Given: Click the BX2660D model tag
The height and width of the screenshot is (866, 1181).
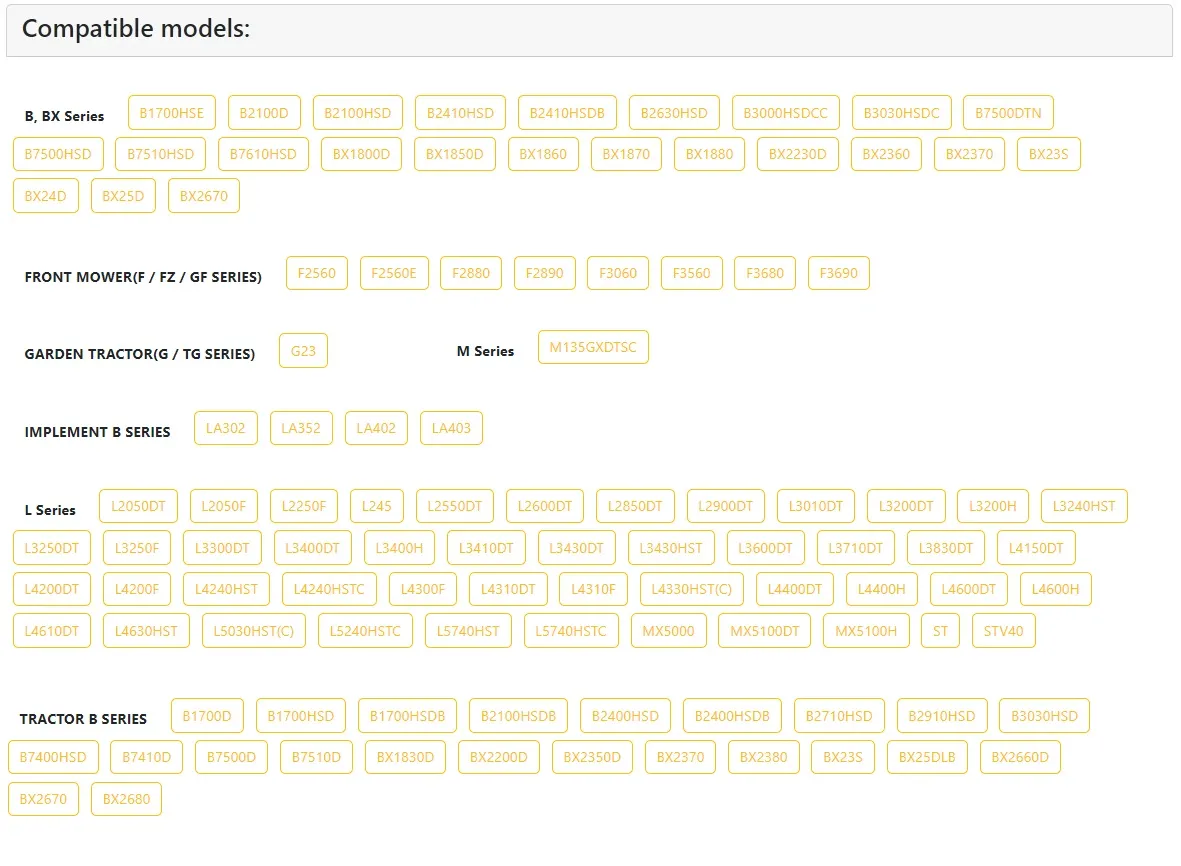Looking at the screenshot, I should 1021,757.
